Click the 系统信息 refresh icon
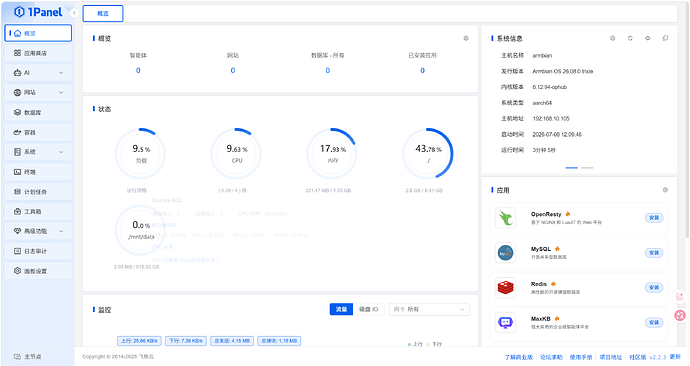The width and height of the screenshot is (690, 366). click(x=630, y=38)
